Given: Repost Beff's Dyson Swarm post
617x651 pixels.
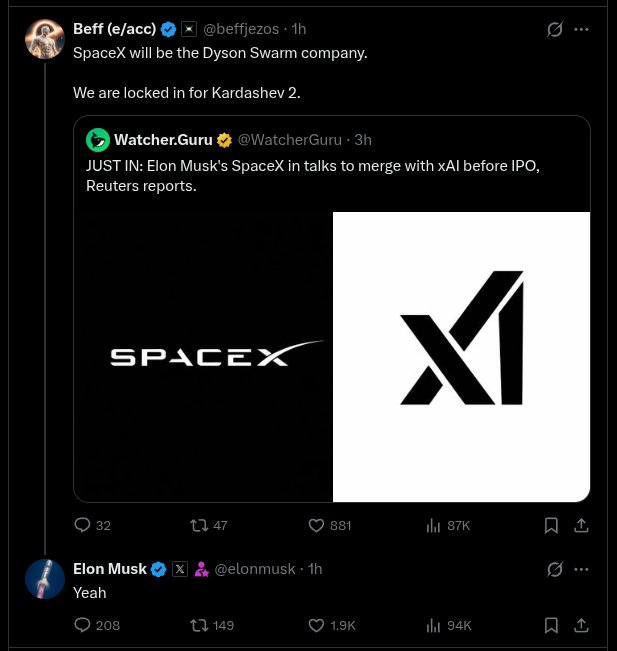Looking at the screenshot, I should click(200, 525).
